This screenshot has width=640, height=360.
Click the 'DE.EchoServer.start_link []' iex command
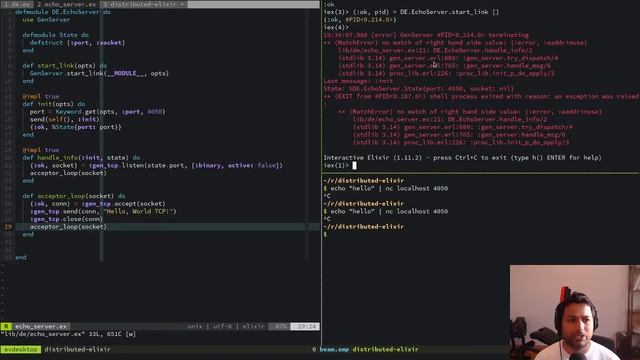(x=449, y=12)
